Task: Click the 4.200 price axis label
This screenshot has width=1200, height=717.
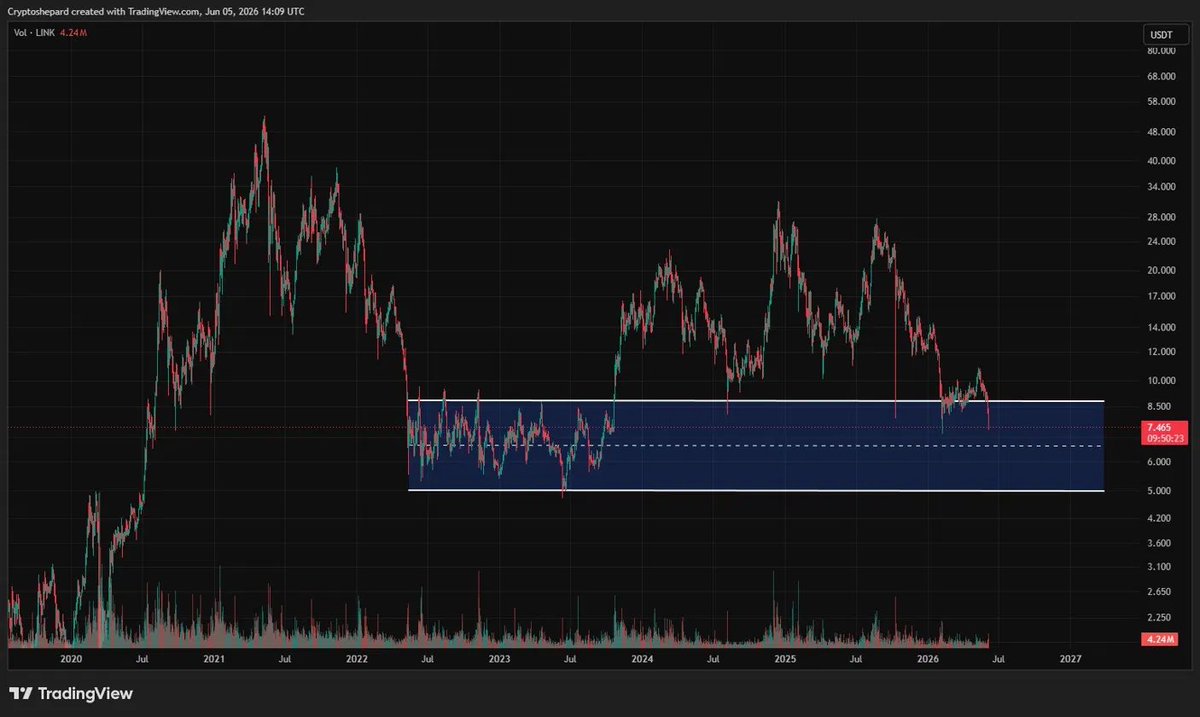Action: coord(1160,518)
